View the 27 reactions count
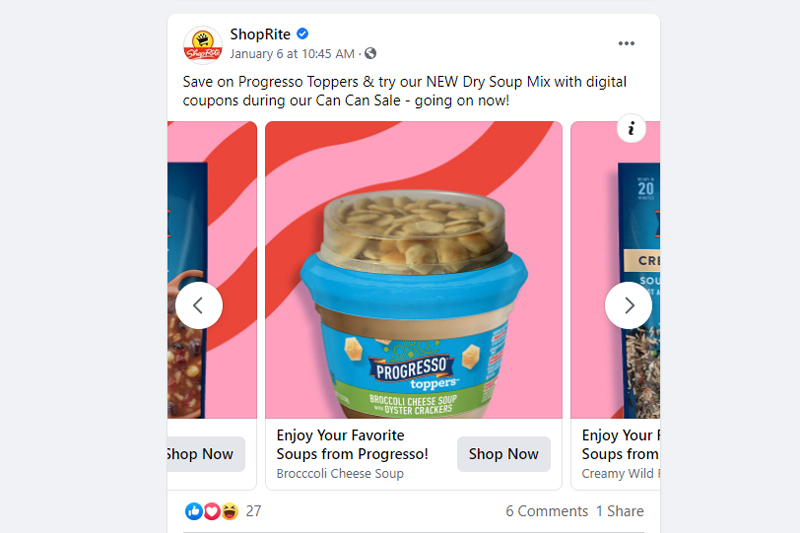Image resolution: width=800 pixels, height=533 pixels. pyautogui.click(x=254, y=511)
